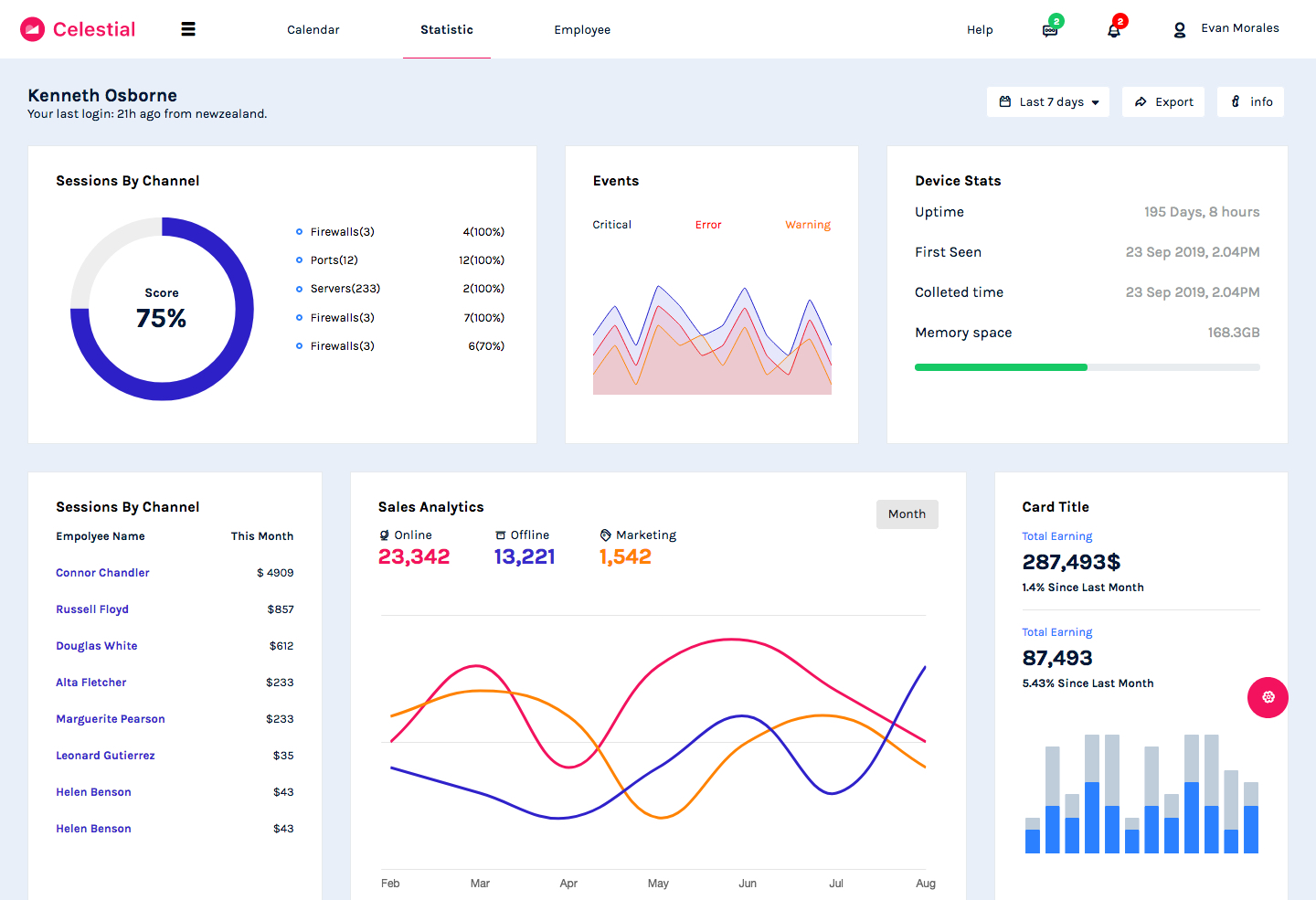Click the pink floating settings button

[1268, 697]
